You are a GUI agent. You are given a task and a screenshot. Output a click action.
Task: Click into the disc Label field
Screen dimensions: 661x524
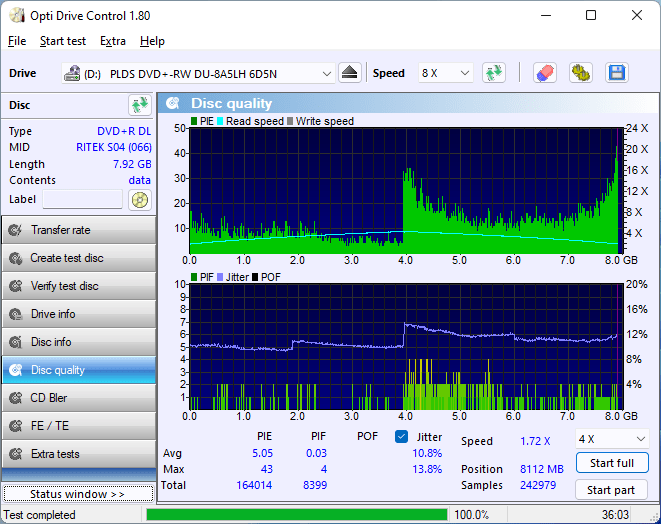[83, 200]
